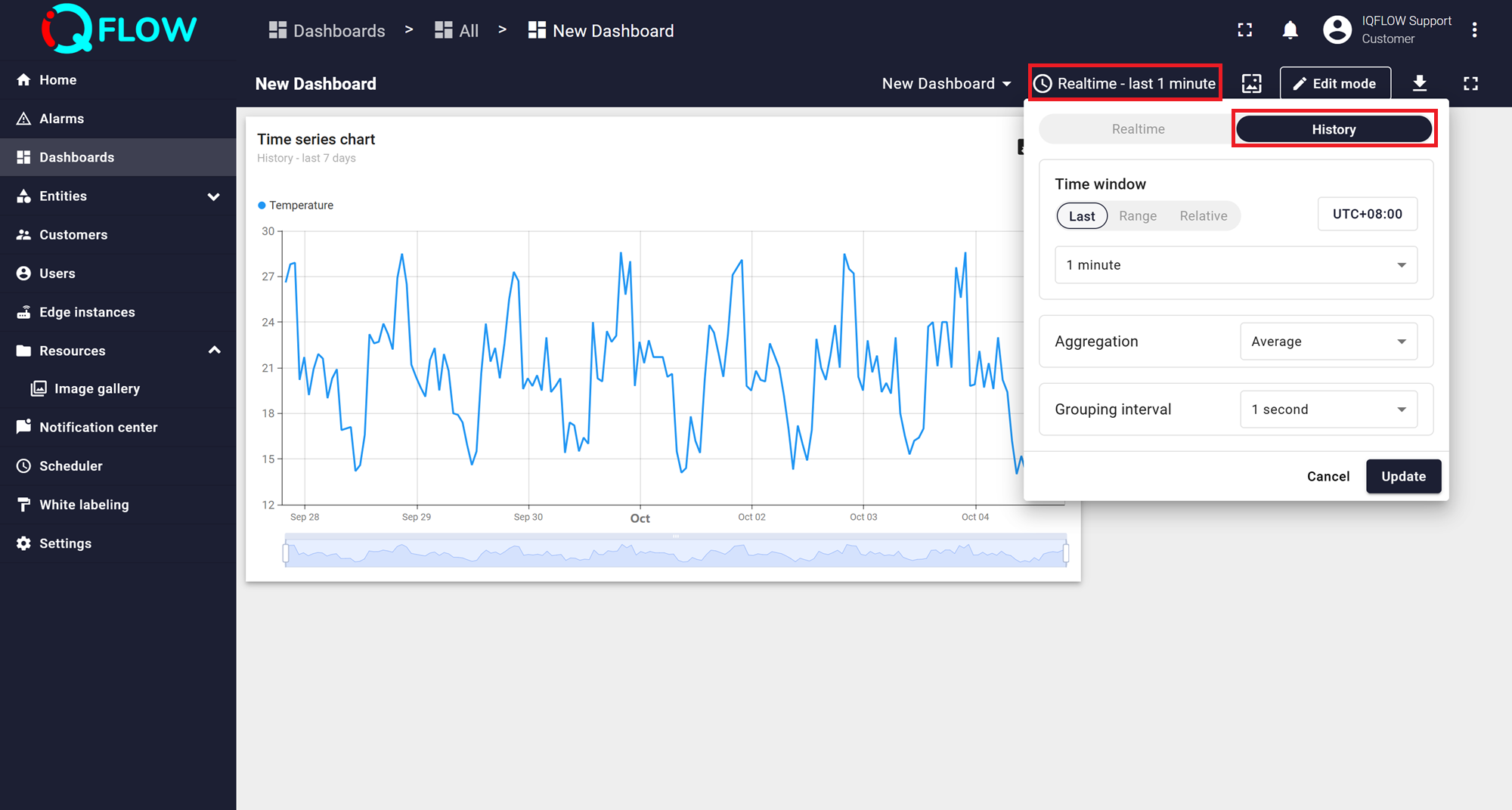Open the user profile avatar icon
The height and width of the screenshot is (810, 1512).
pyautogui.click(x=1337, y=30)
